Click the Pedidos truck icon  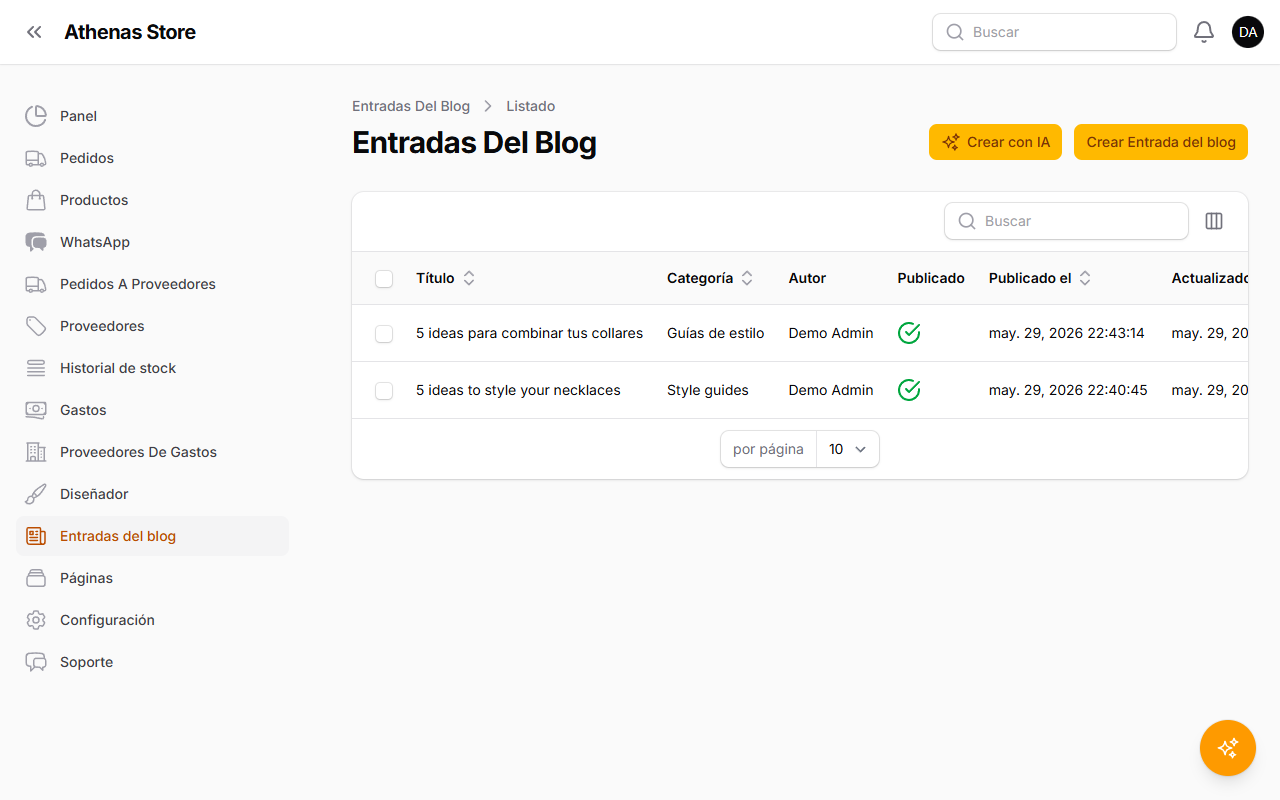pos(36,158)
